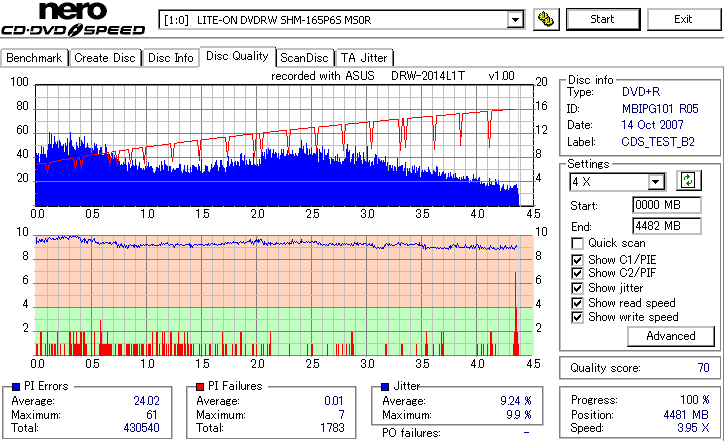Click PI Errors total 430540
The width and height of the screenshot is (724, 441).
[141, 428]
